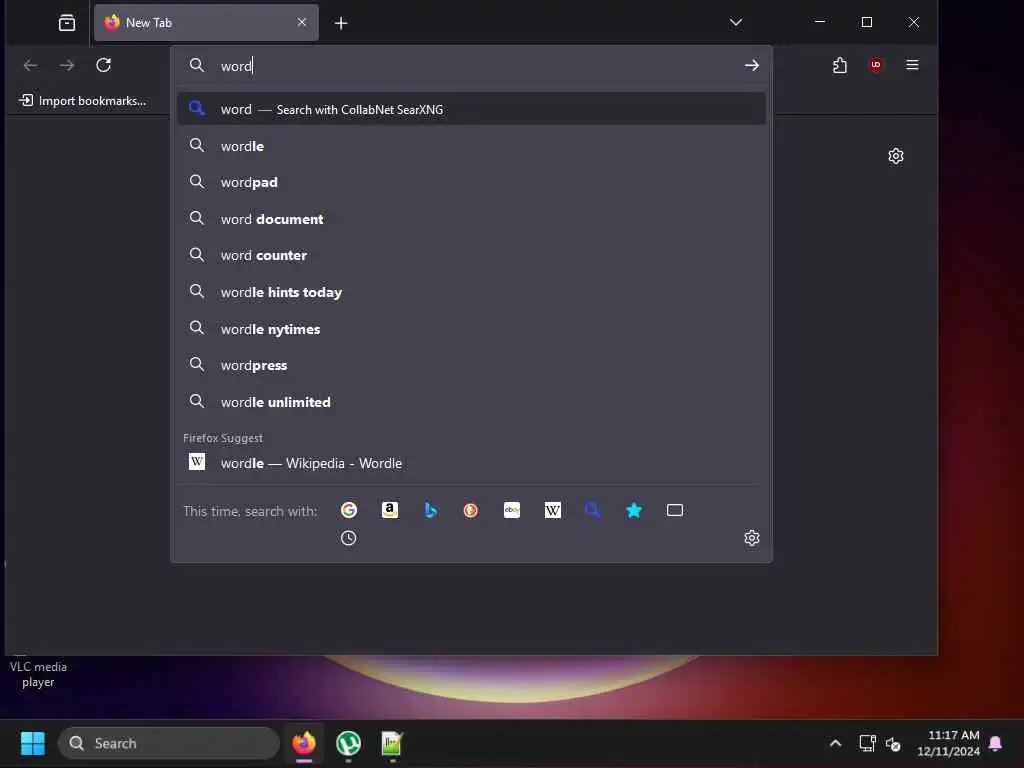
Task: Open uTorrent from the taskbar
Action: point(348,743)
